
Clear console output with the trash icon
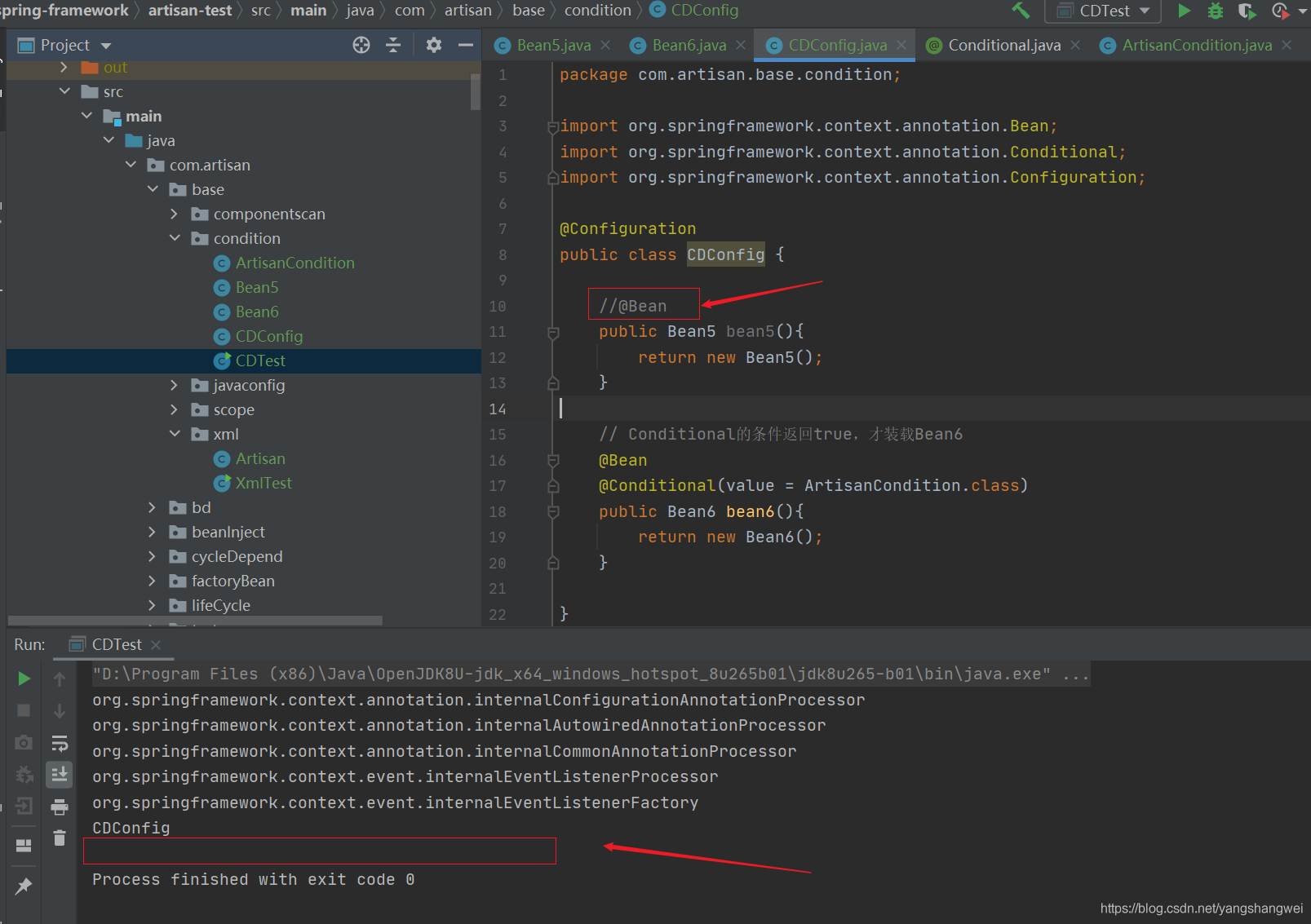(x=60, y=838)
